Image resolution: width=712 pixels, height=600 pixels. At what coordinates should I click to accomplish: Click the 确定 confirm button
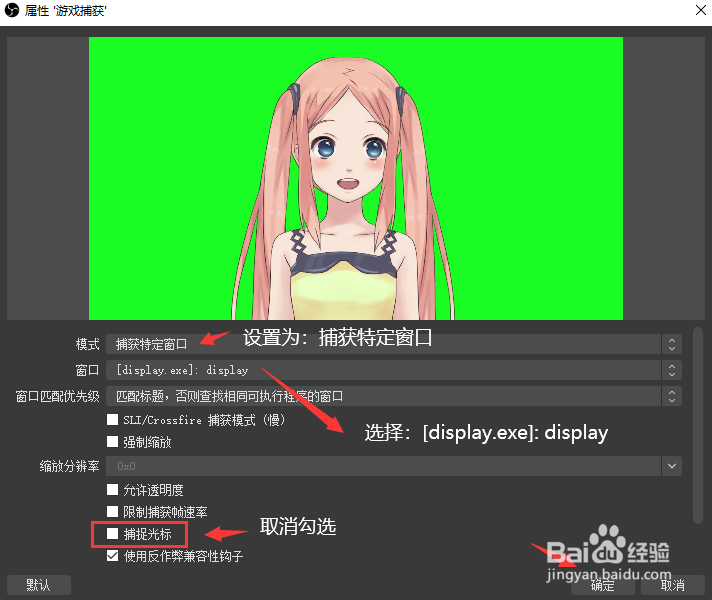point(603,585)
